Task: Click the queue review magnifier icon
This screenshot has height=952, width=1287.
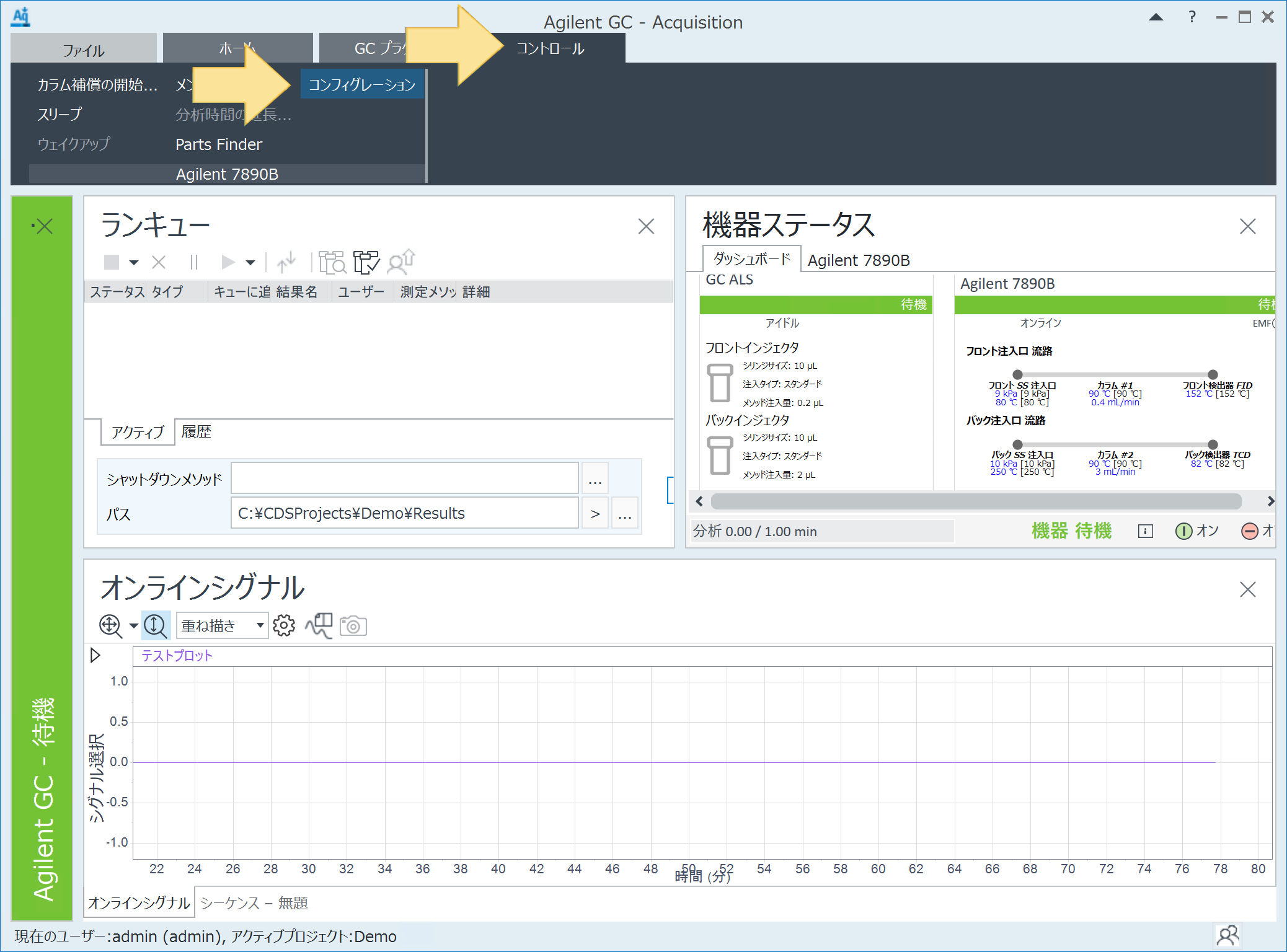Action: point(332,262)
